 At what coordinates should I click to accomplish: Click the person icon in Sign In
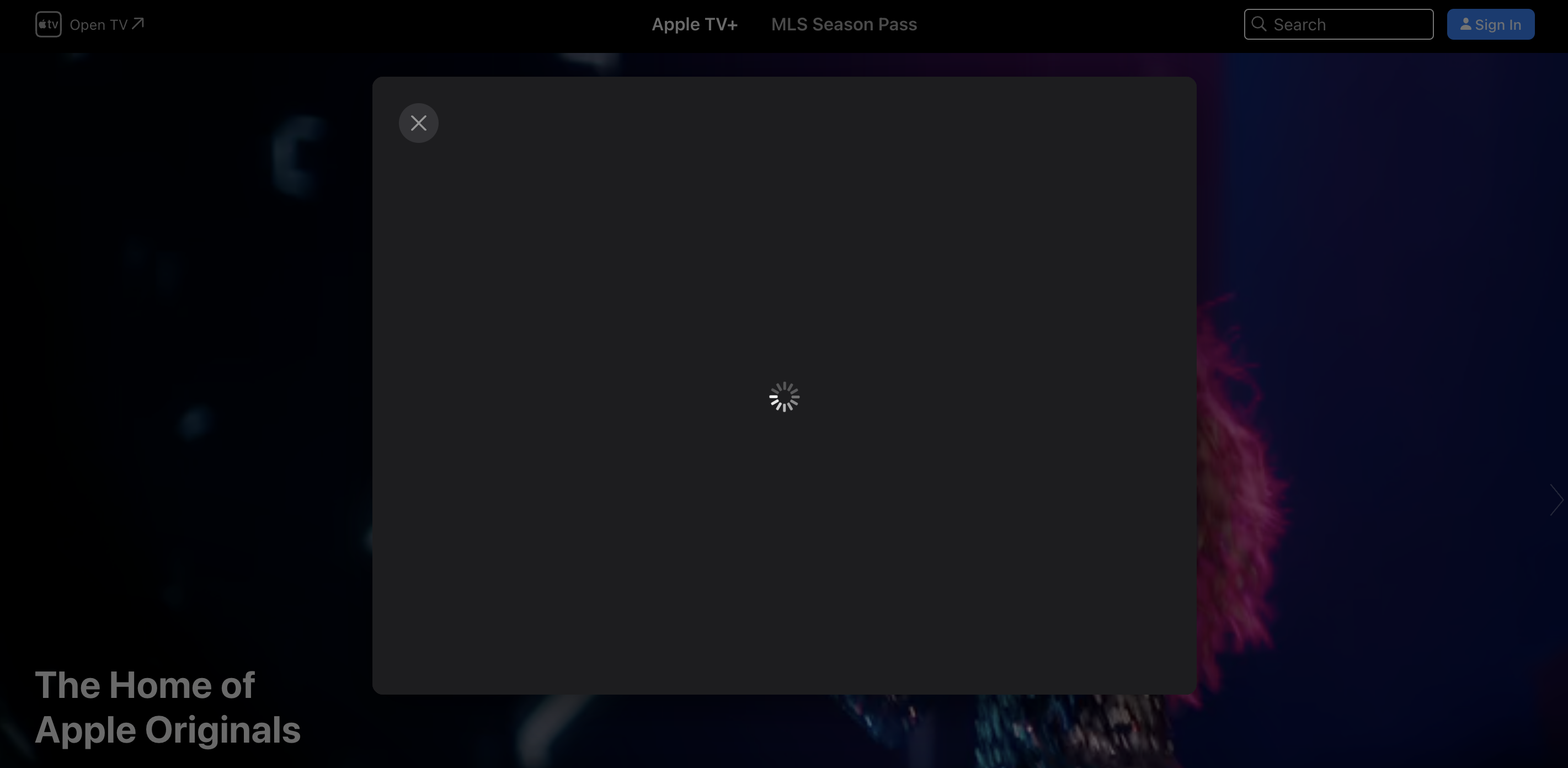[x=1466, y=24]
